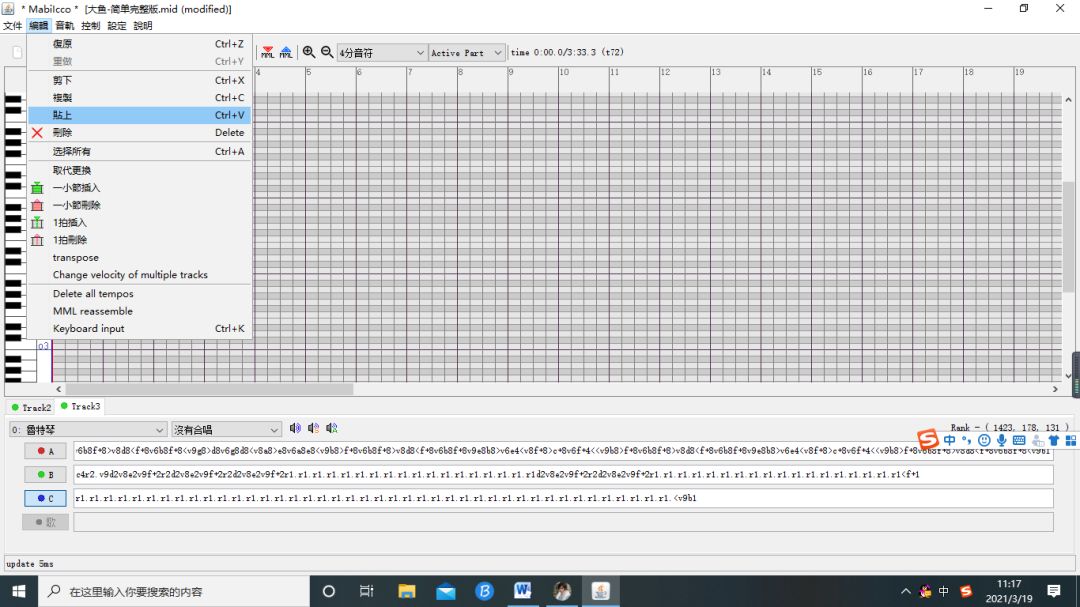
Task: Open the Active Part dropdown
Action: [467, 53]
